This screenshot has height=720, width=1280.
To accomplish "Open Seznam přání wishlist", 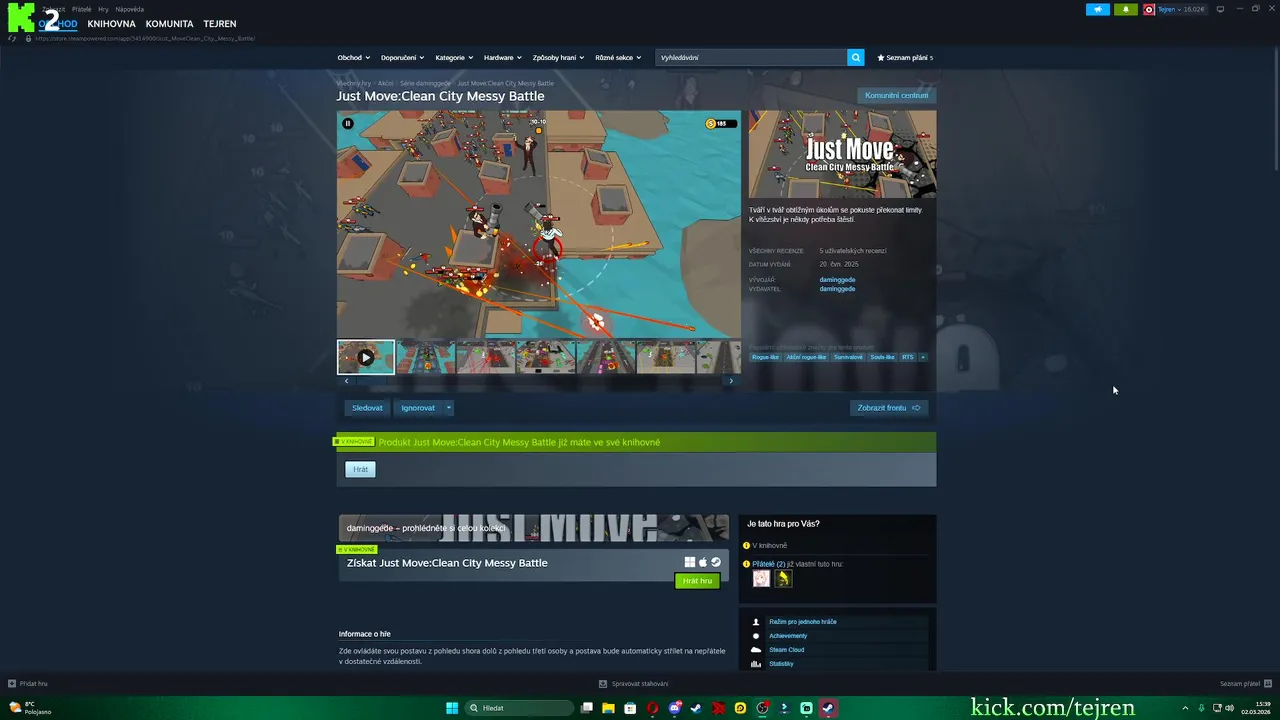I will click(905, 58).
